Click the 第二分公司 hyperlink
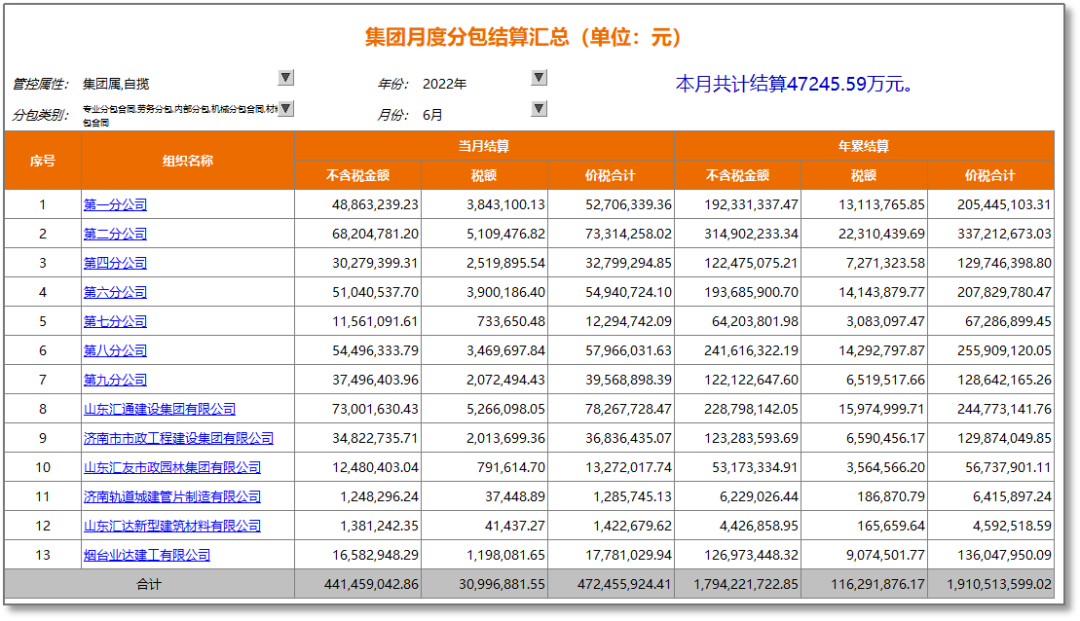Image resolution: width=1080 pixels, height=621 pixels. click(x=113, y=234)
